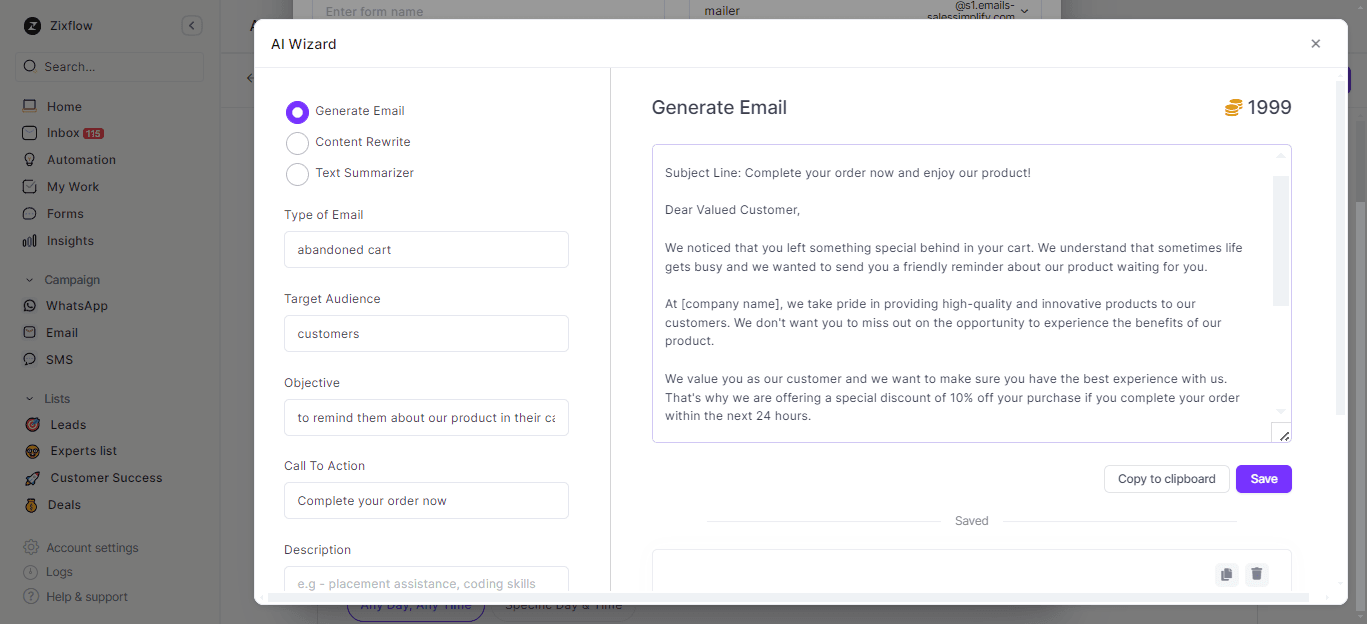Select the Text Summarizer radio option
This screenshot has width=1367, height=624.
pyautogui.click(x=297, y=174)
